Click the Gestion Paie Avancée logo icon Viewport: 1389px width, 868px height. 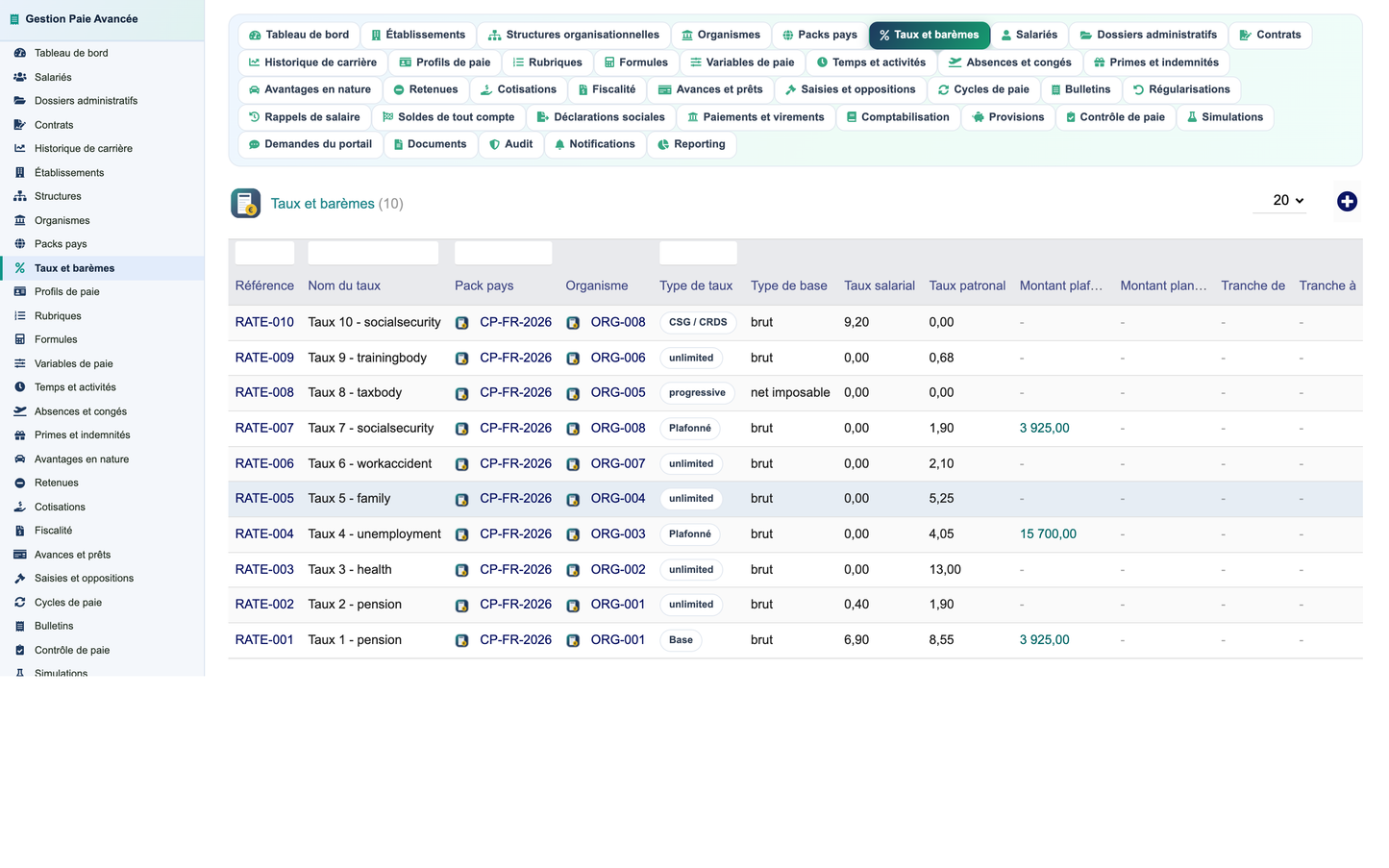[x=14, y=19]
